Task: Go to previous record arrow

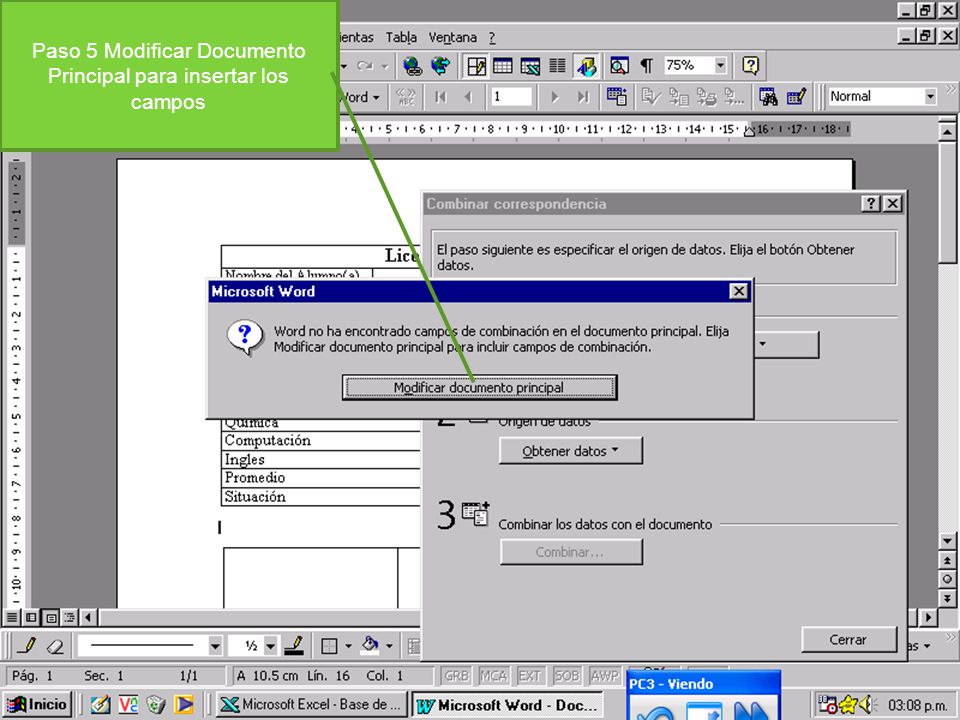Action: [x=468, y=97]
